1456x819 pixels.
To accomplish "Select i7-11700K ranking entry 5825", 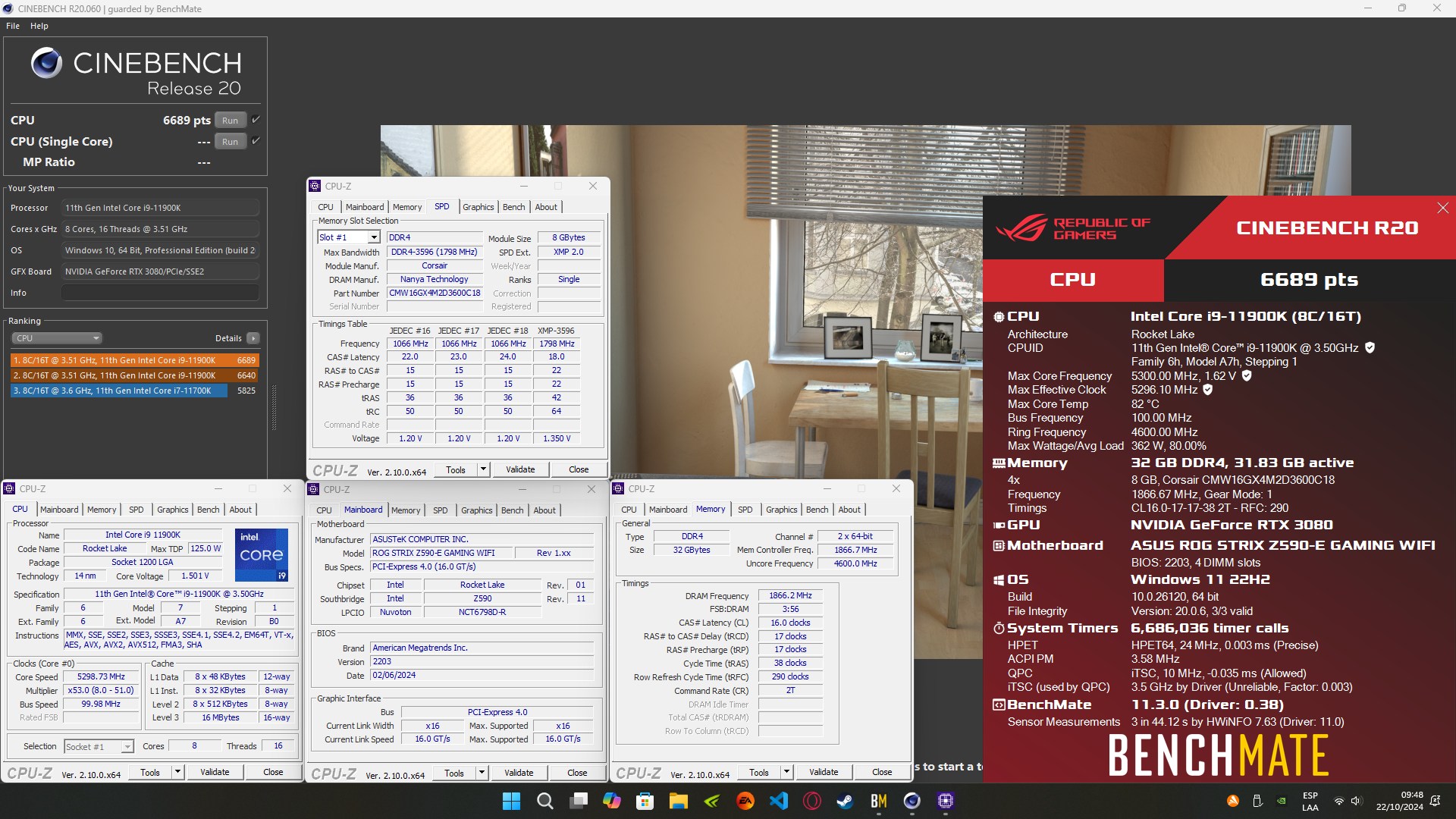I will click(x=135, y=391).
